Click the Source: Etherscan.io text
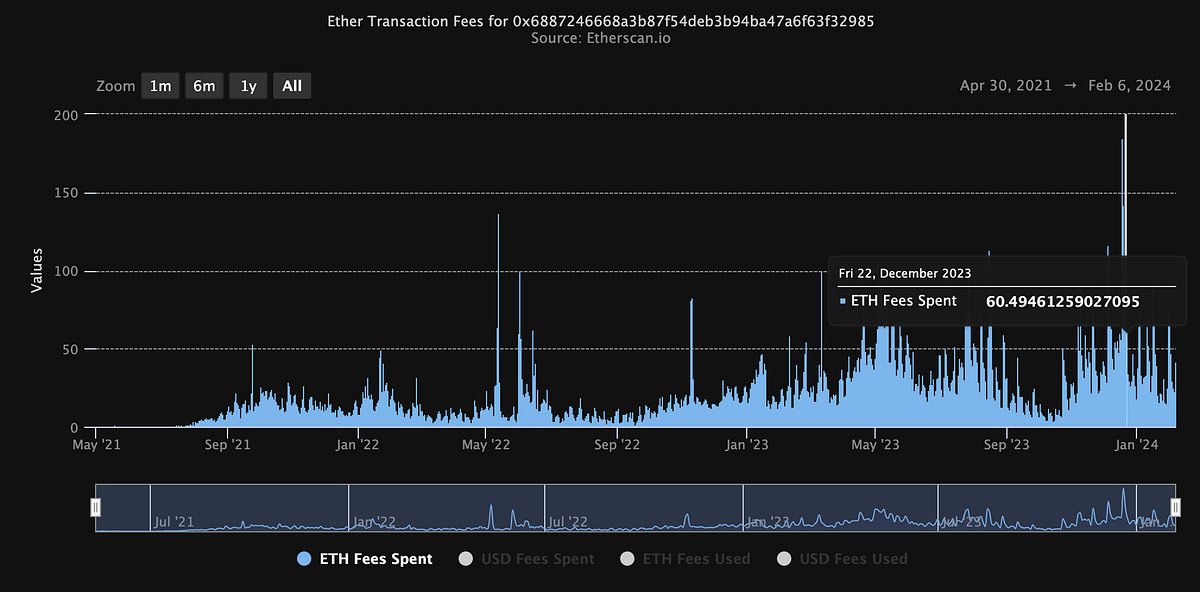 pyautogui.click(x=600, y=39)
